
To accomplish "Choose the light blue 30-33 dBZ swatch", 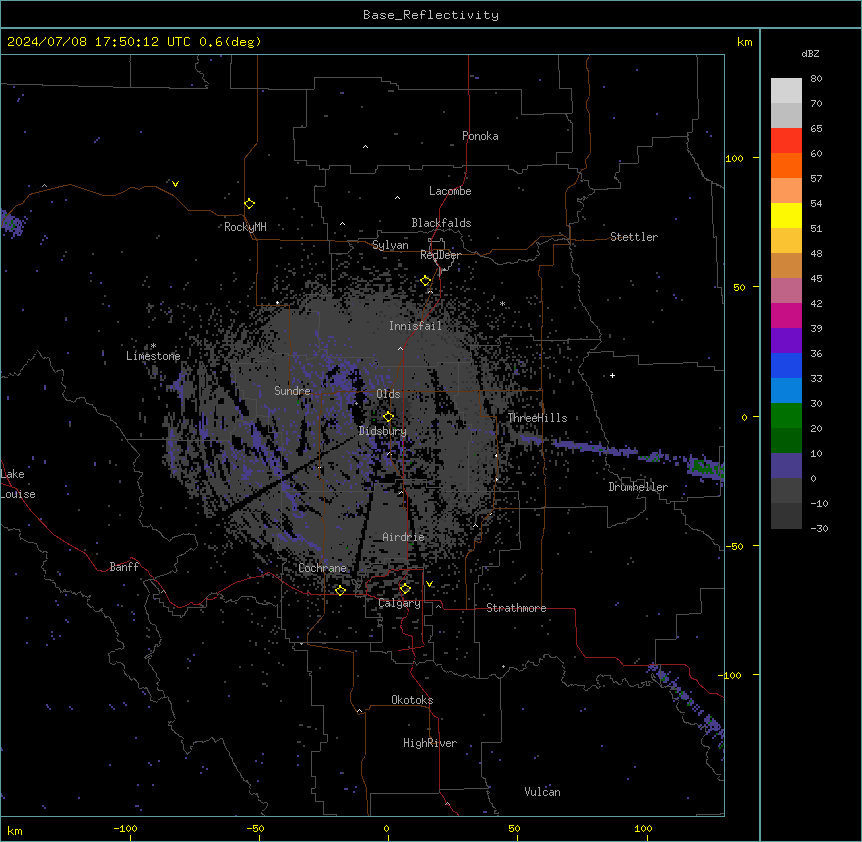I will [786, 391].
